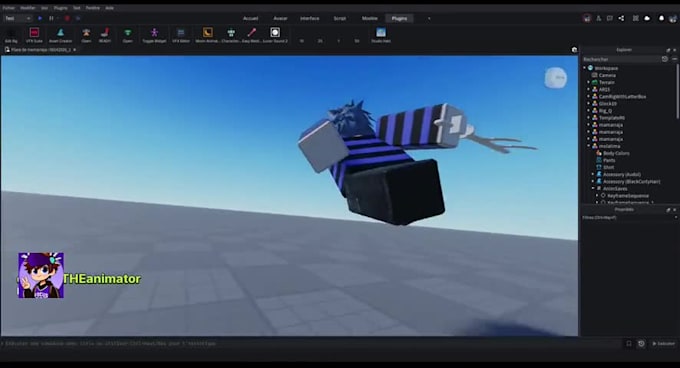Expand the AR15 model node

pyautogui.click(x=589, y=89)
